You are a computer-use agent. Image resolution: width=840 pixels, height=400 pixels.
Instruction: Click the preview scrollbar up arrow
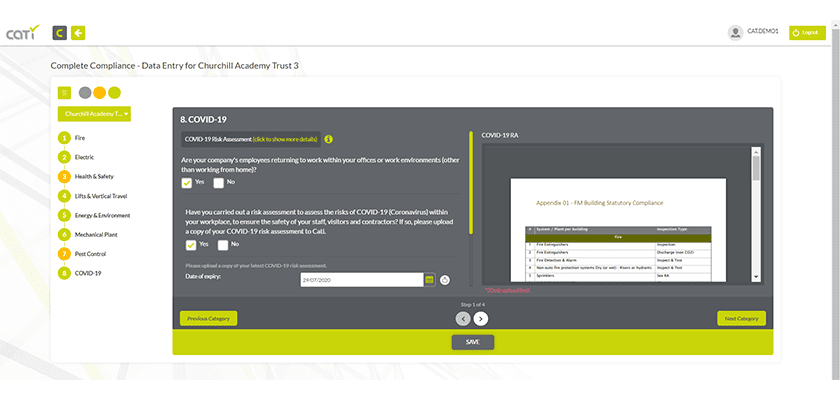(x=756, y=152)
